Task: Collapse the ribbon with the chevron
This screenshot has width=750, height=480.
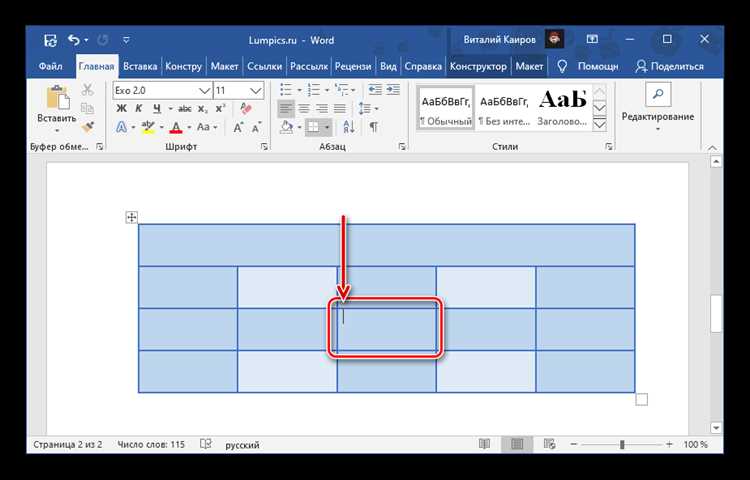Action: [x=712, y=147]
